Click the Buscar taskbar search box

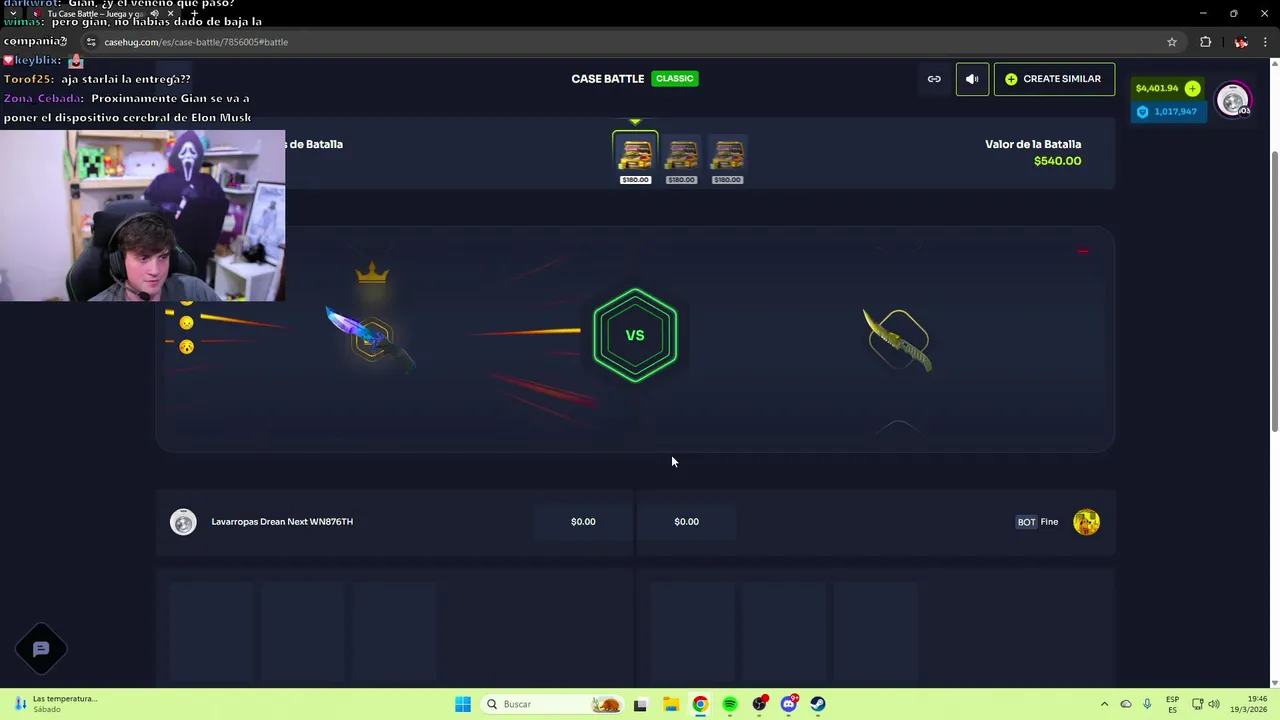(x=552, y=704)
